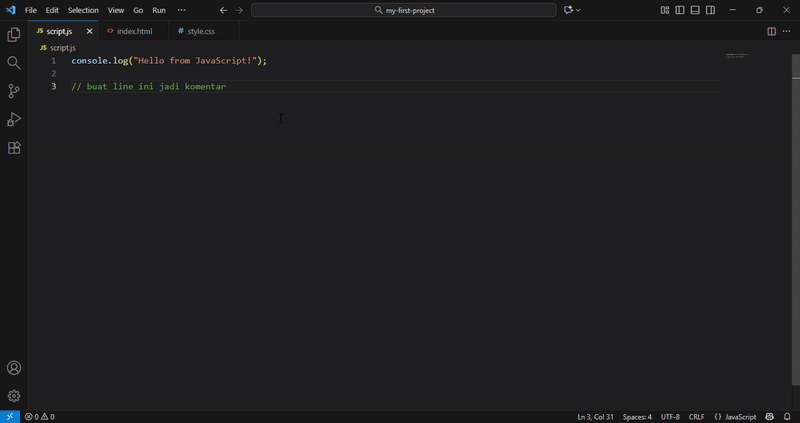Toggle the bottom panel visibility
This screenshot has width=800, height=423.
pyautogui.click(x=695, y=10)
